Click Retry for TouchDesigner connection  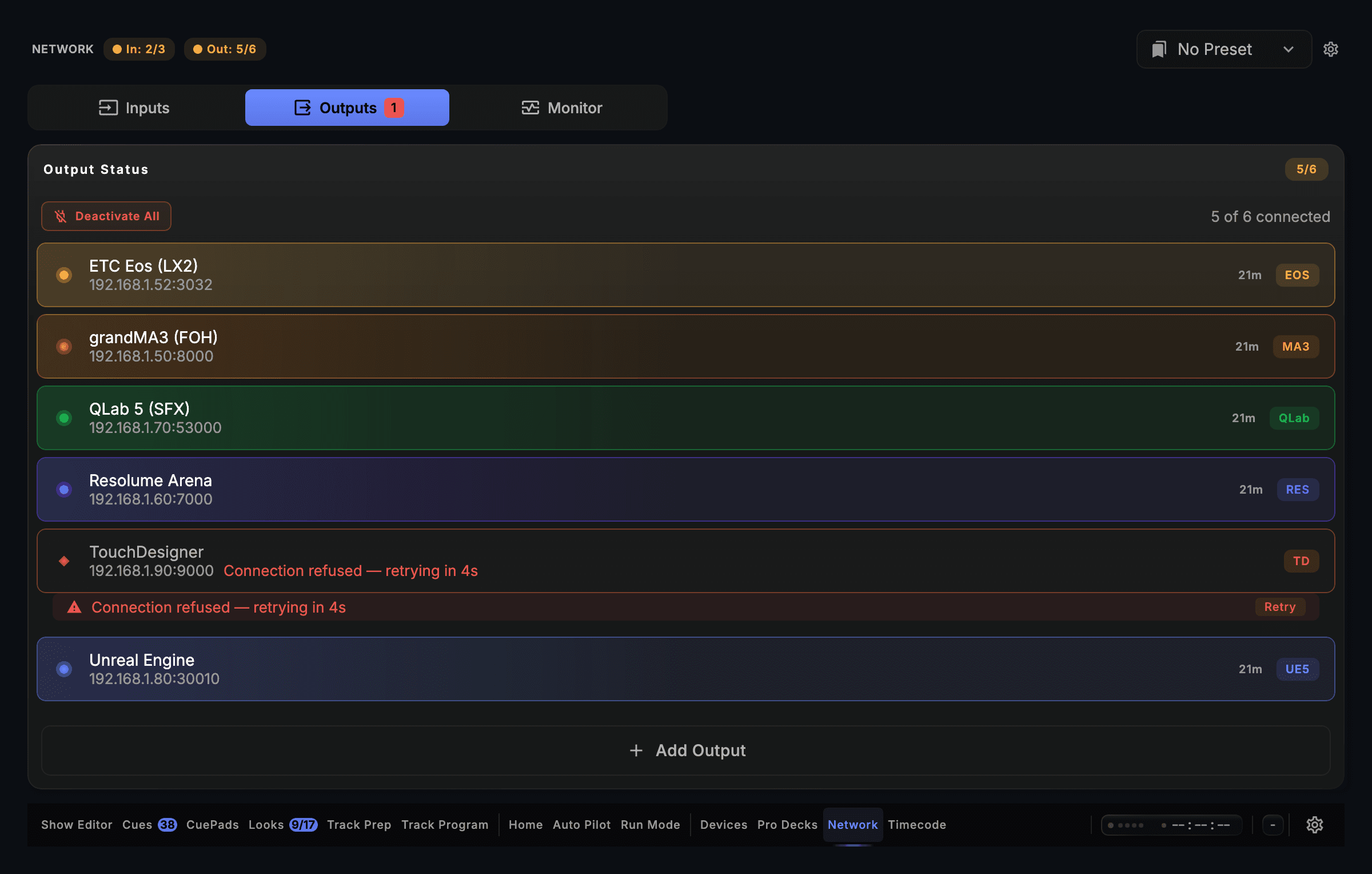click(x=1280, y=607)
